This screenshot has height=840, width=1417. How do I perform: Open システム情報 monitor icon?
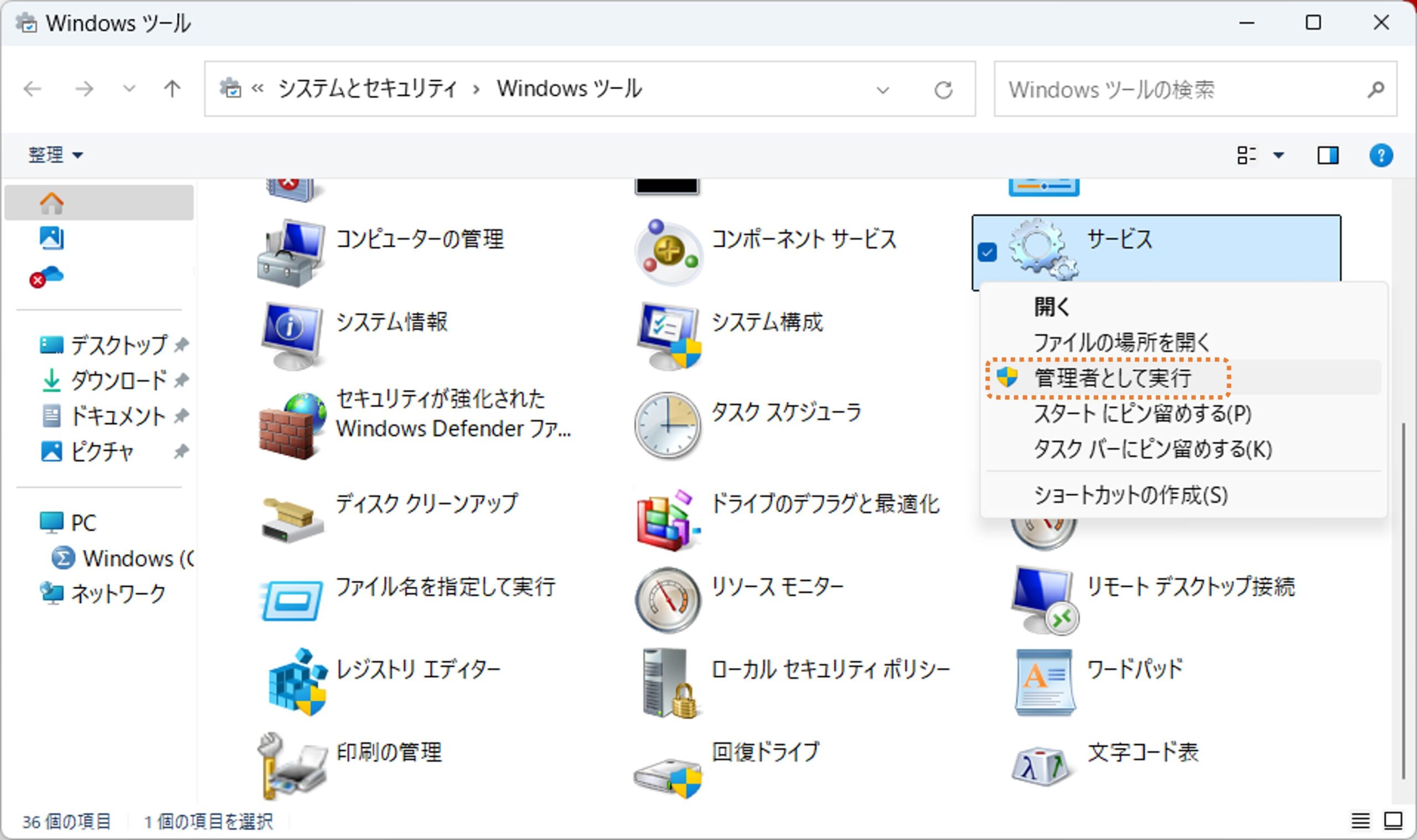291,336
